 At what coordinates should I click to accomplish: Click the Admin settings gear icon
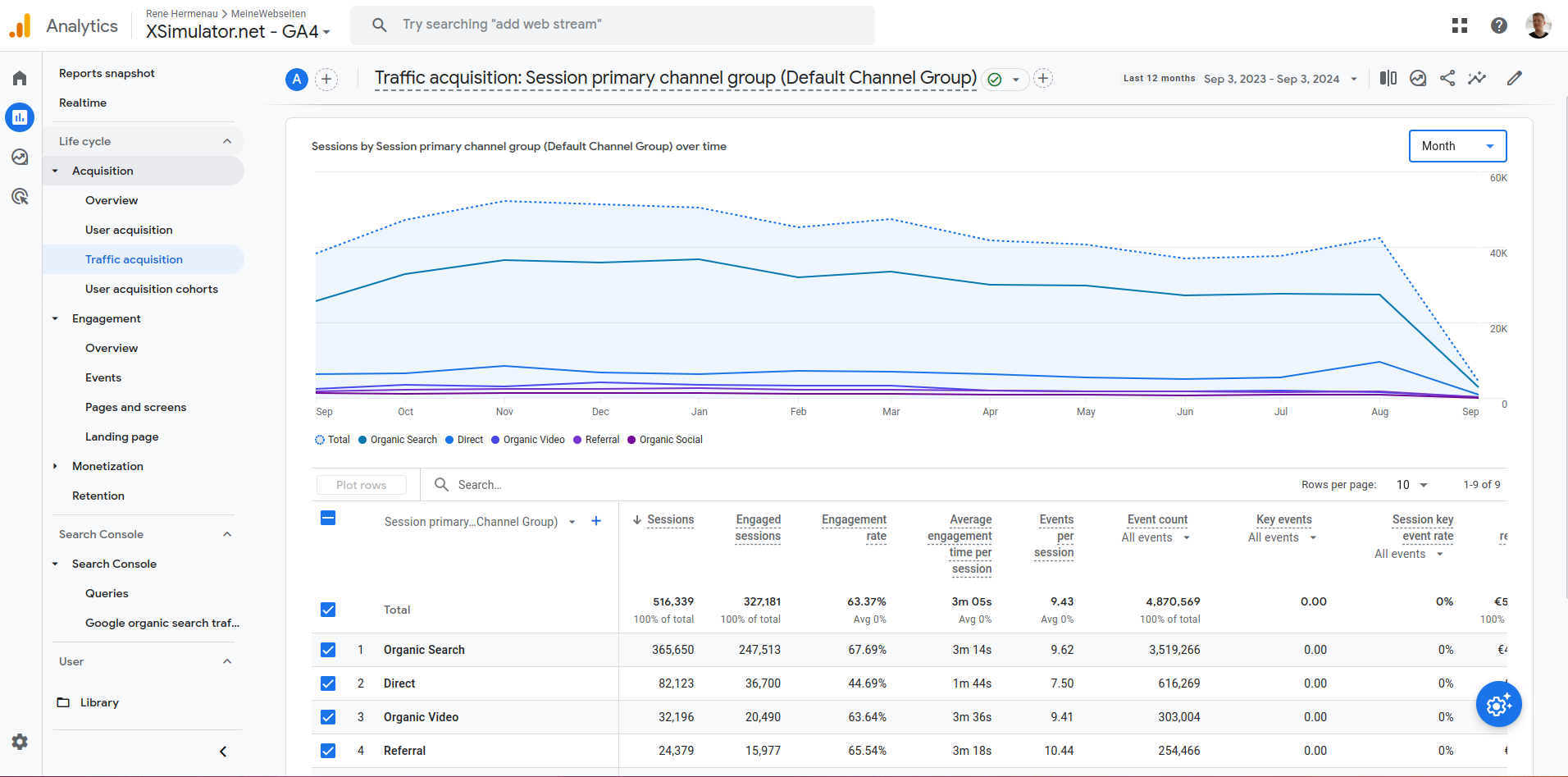(x=20, y=742)
